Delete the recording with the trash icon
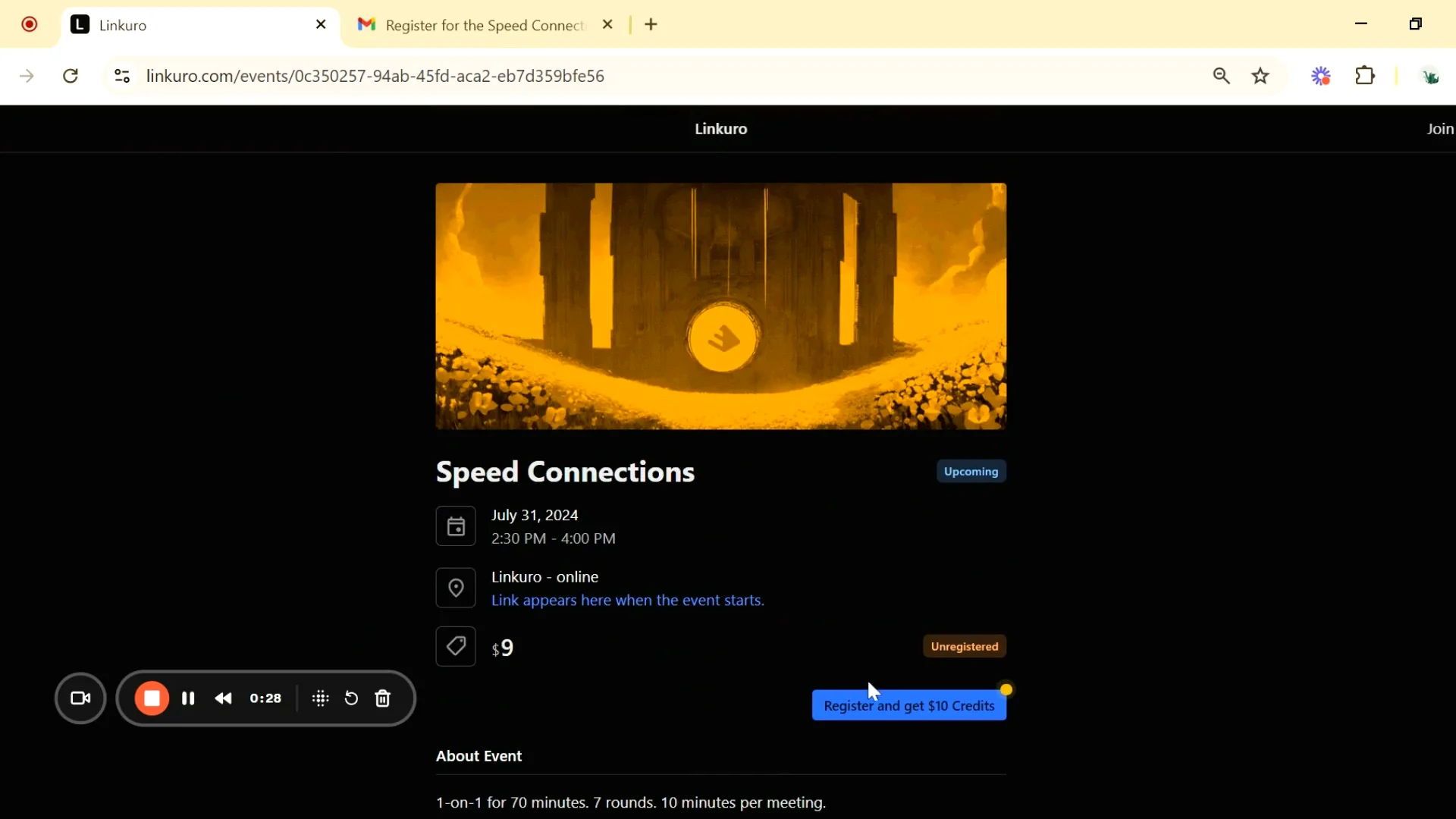This screenshot has height=819, width=1456. click(x=384, y=698)
